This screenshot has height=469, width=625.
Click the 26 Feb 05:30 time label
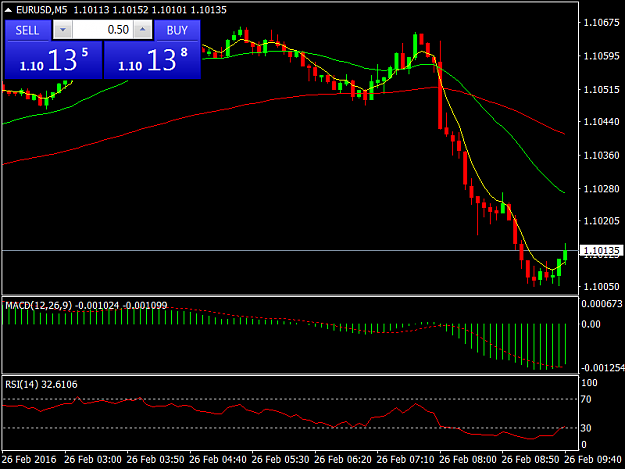pyautogui.click(x=280, y=459)
